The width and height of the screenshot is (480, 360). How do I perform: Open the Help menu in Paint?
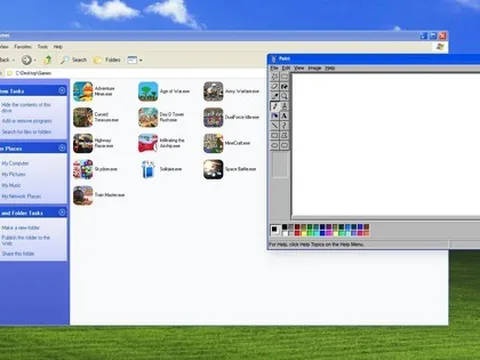tap(330, 68)
